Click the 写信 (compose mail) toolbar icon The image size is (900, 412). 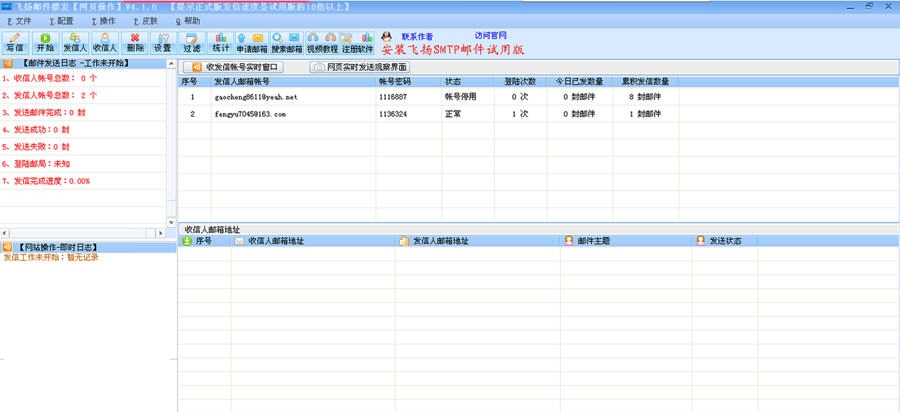coord(14,42)
